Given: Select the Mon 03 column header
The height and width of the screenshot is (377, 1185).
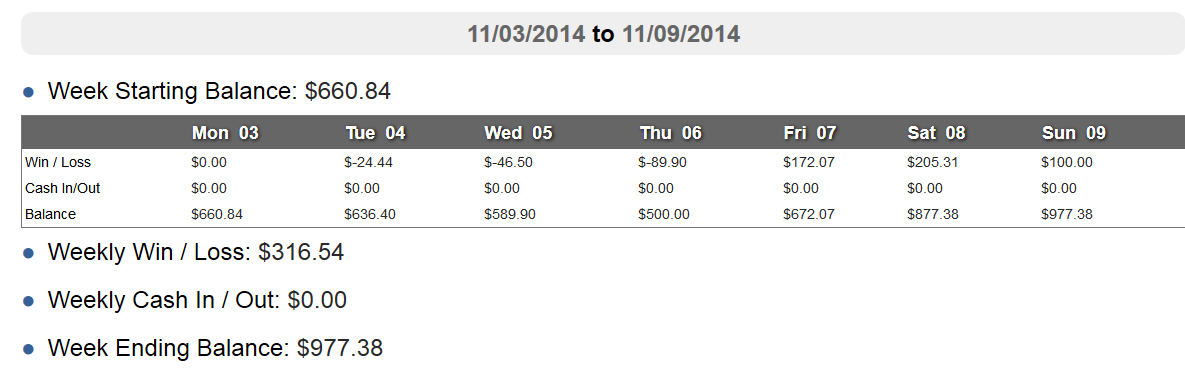Looking at the screenshot, I should (x=225, y=133).
